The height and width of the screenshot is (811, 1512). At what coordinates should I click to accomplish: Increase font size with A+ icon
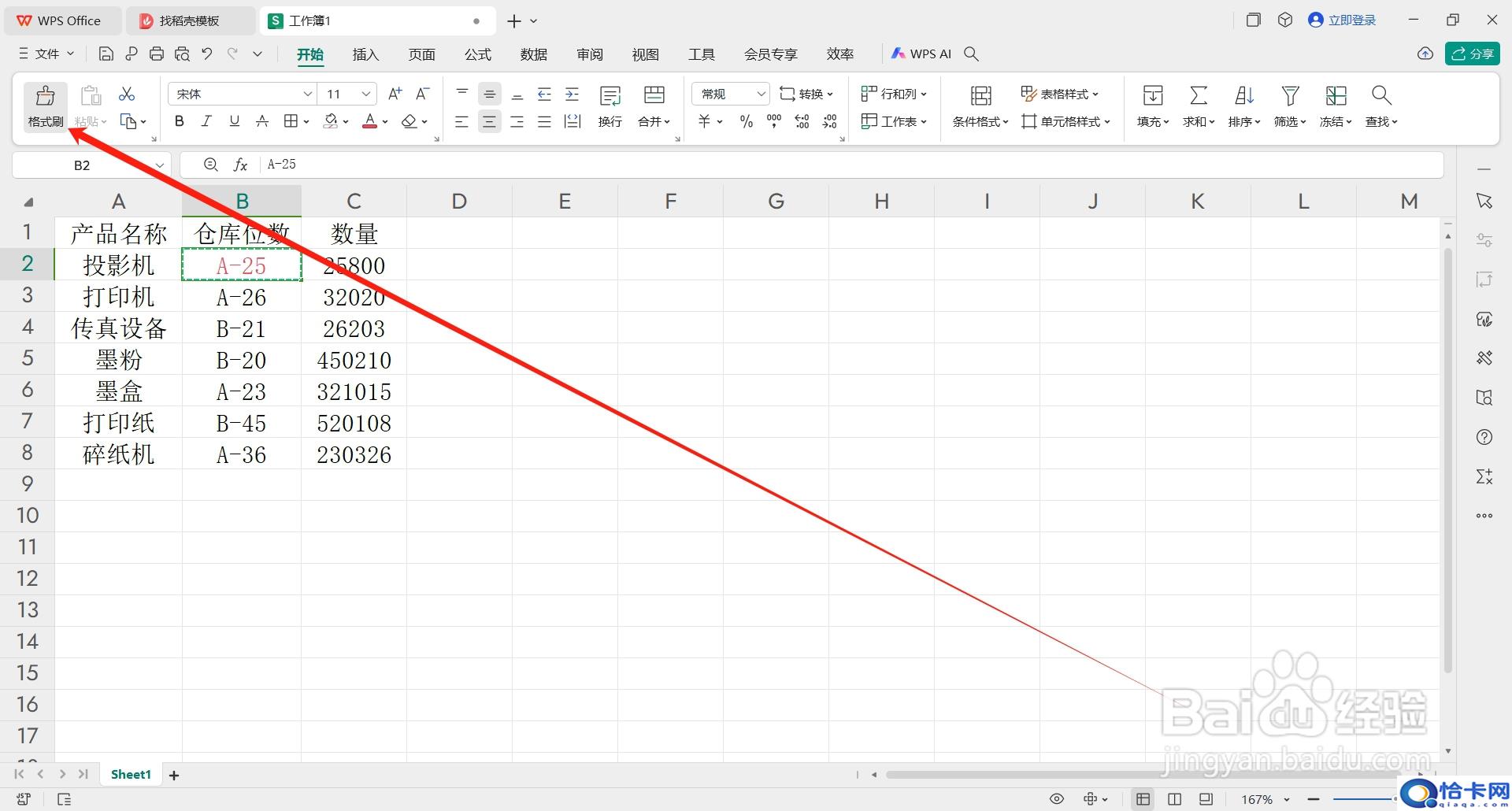pyautogui.click(x=395, y=94)
